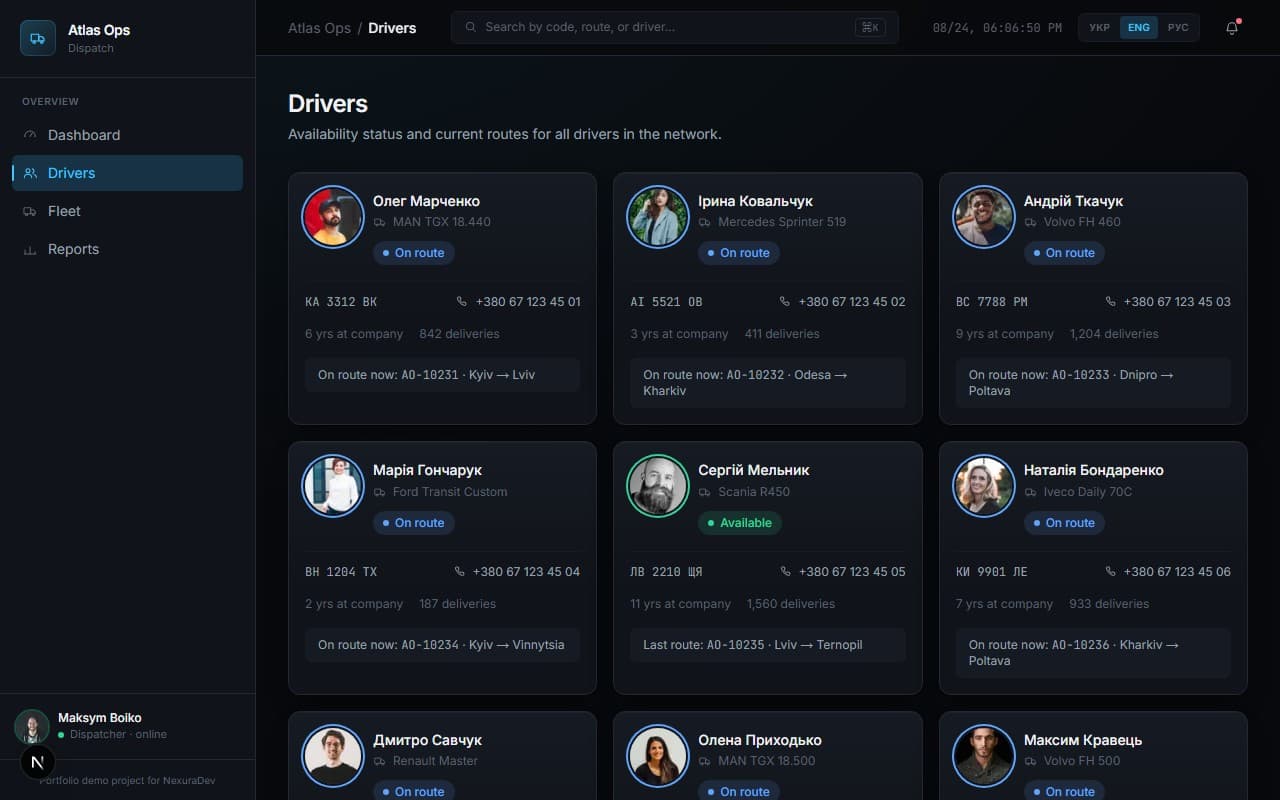This screenshot has width=1280, height=800.
Task: Click truck icon beside Scania R450
Action: [705, 492]
